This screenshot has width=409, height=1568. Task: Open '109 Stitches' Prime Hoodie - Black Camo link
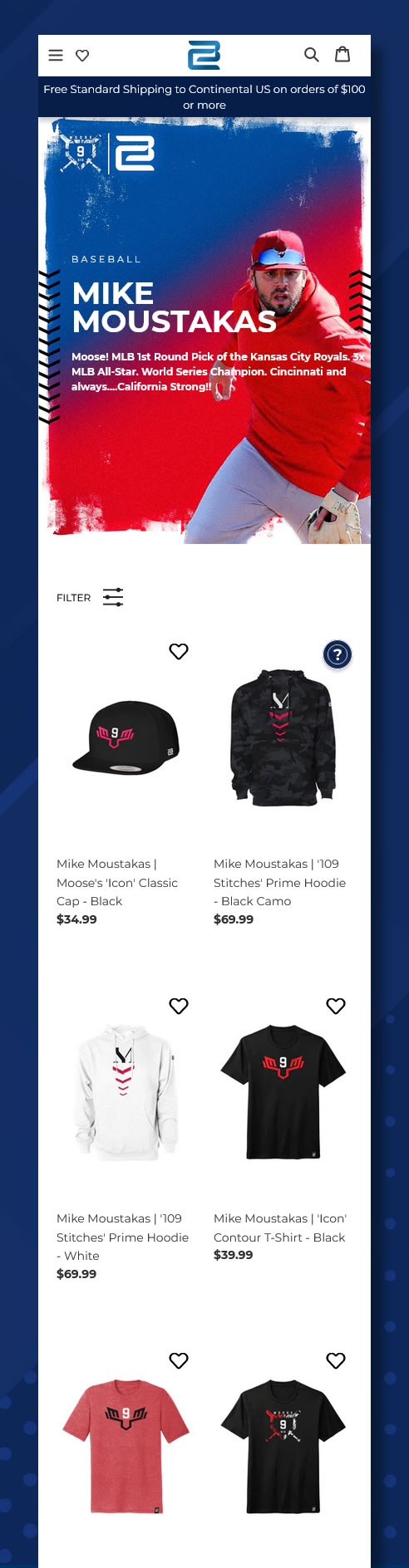(x=279, y=883)
